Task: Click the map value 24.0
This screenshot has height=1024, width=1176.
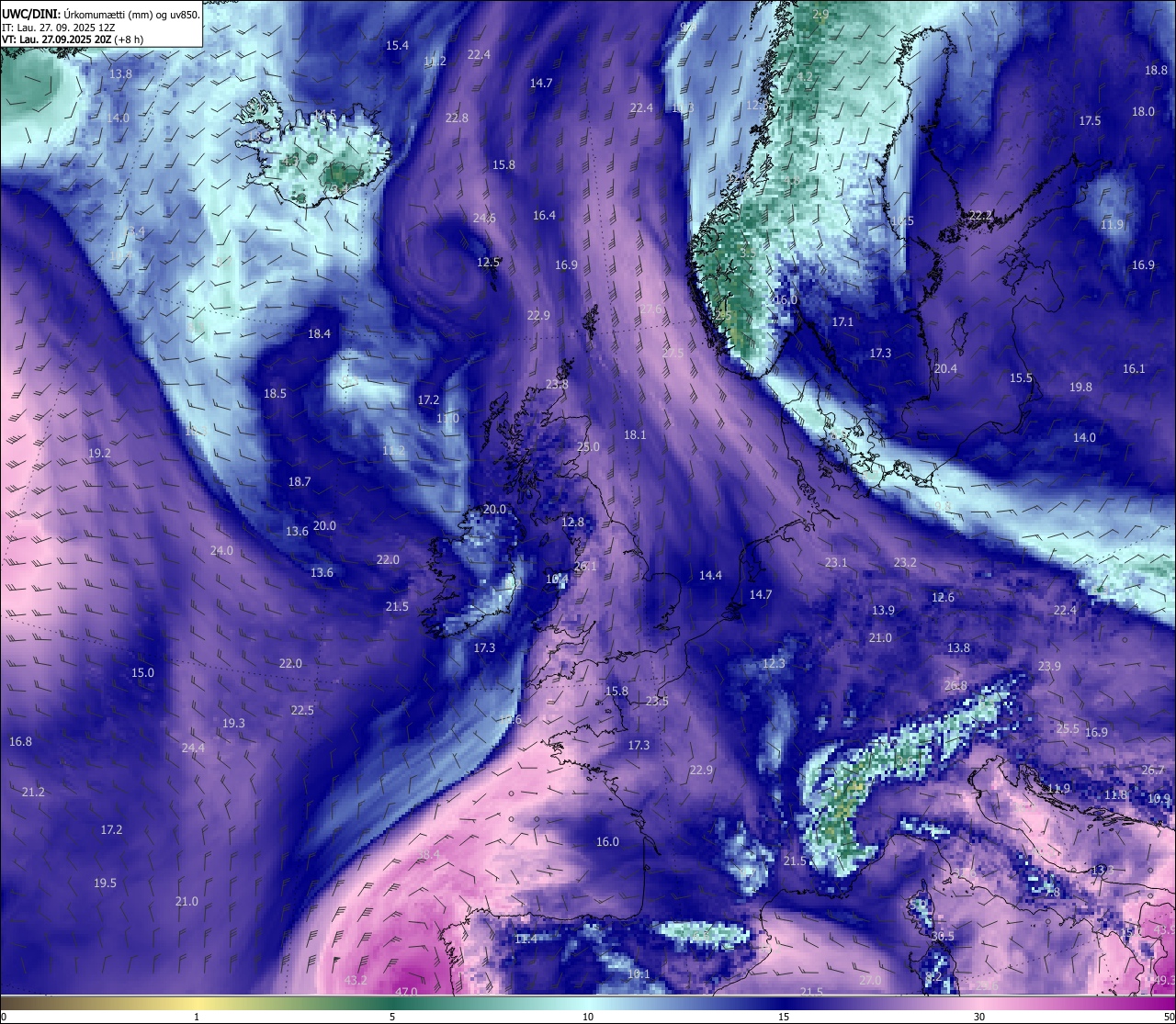Action: click(221, 550)
